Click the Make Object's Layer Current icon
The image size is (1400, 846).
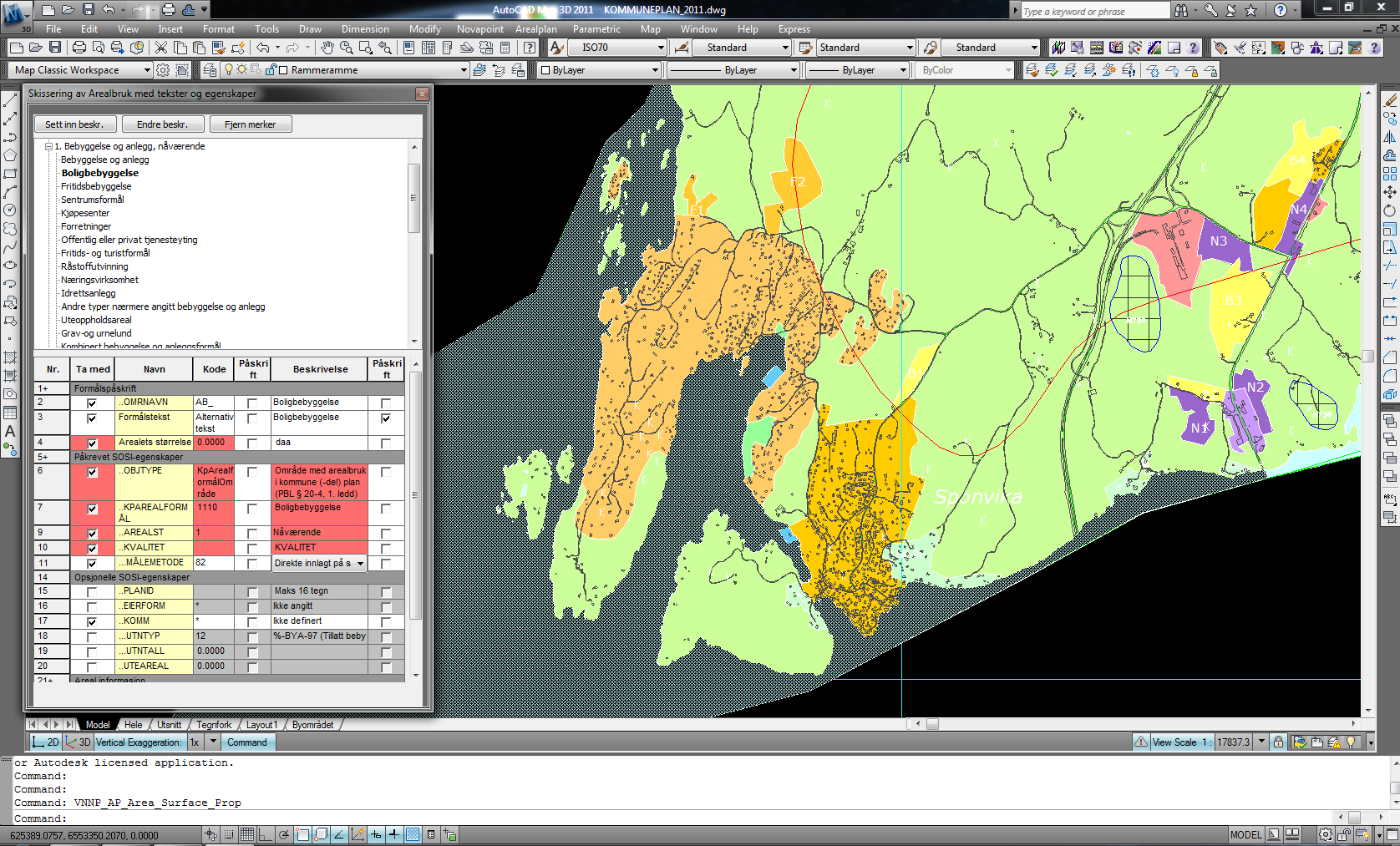click(x=479, y=70)
